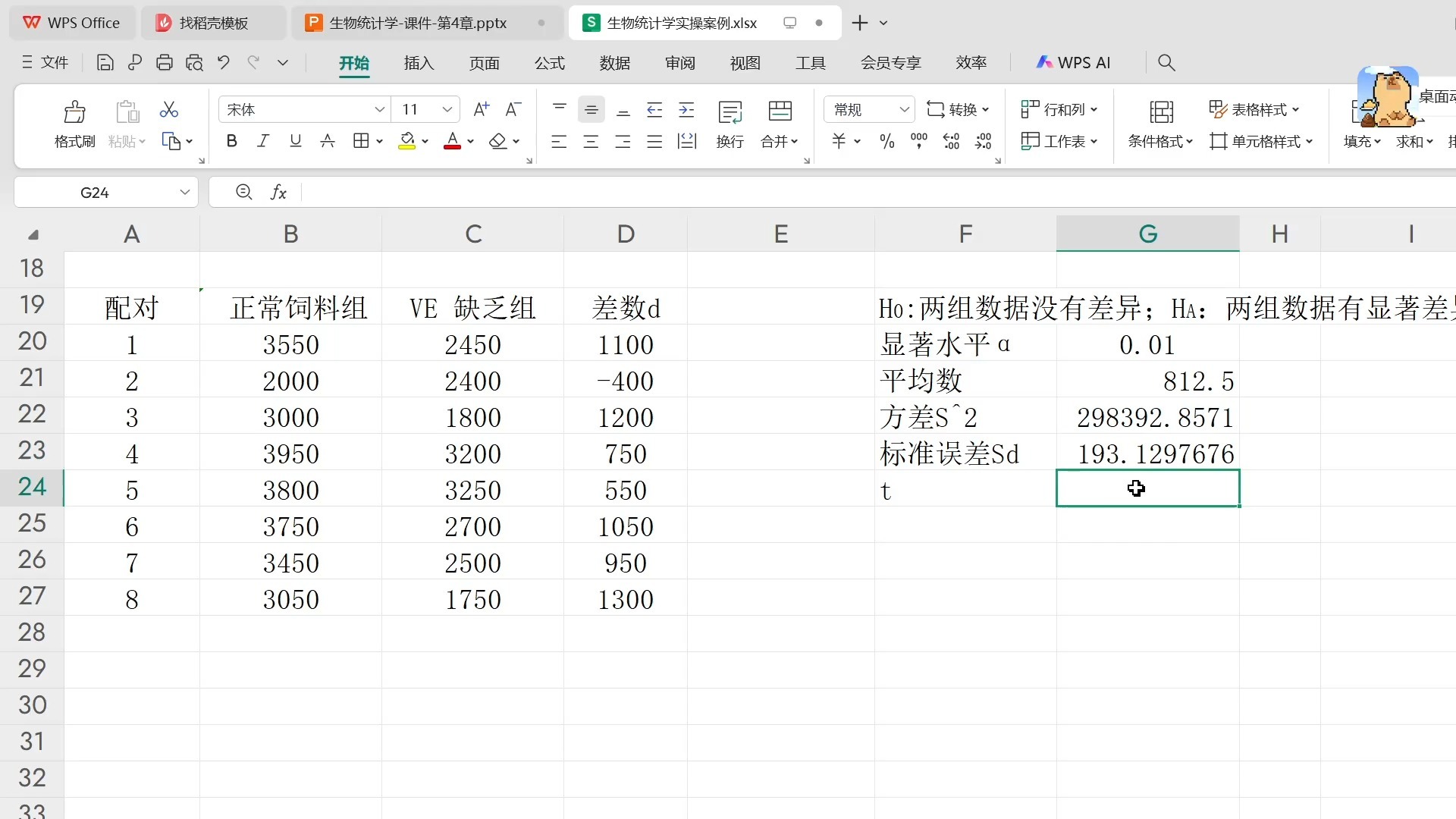Screen dimensions: 1456x819
Task: Click the eraser clear-format icon
Action: tap(497, 141)
